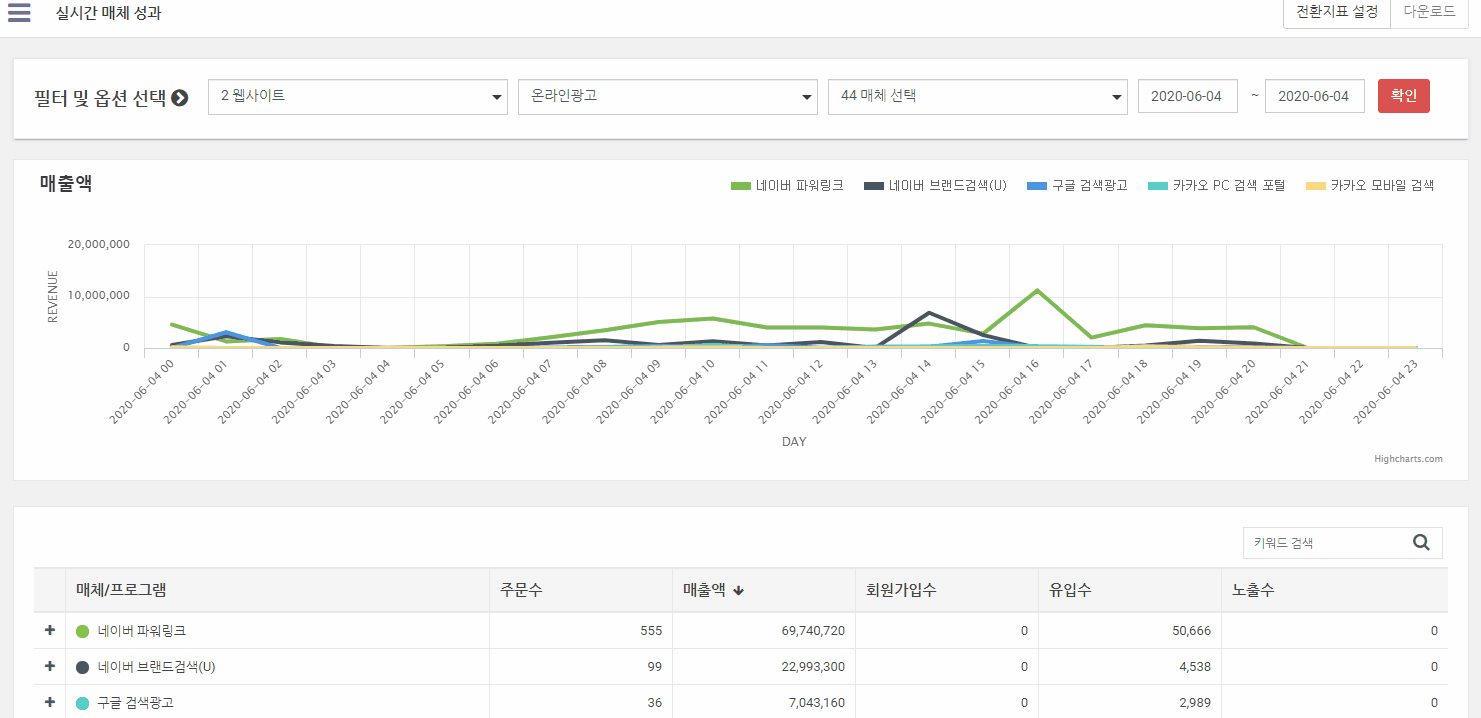Toggle 카카오 PC 검색 포털 legend item

click(x=1216, y=186)
